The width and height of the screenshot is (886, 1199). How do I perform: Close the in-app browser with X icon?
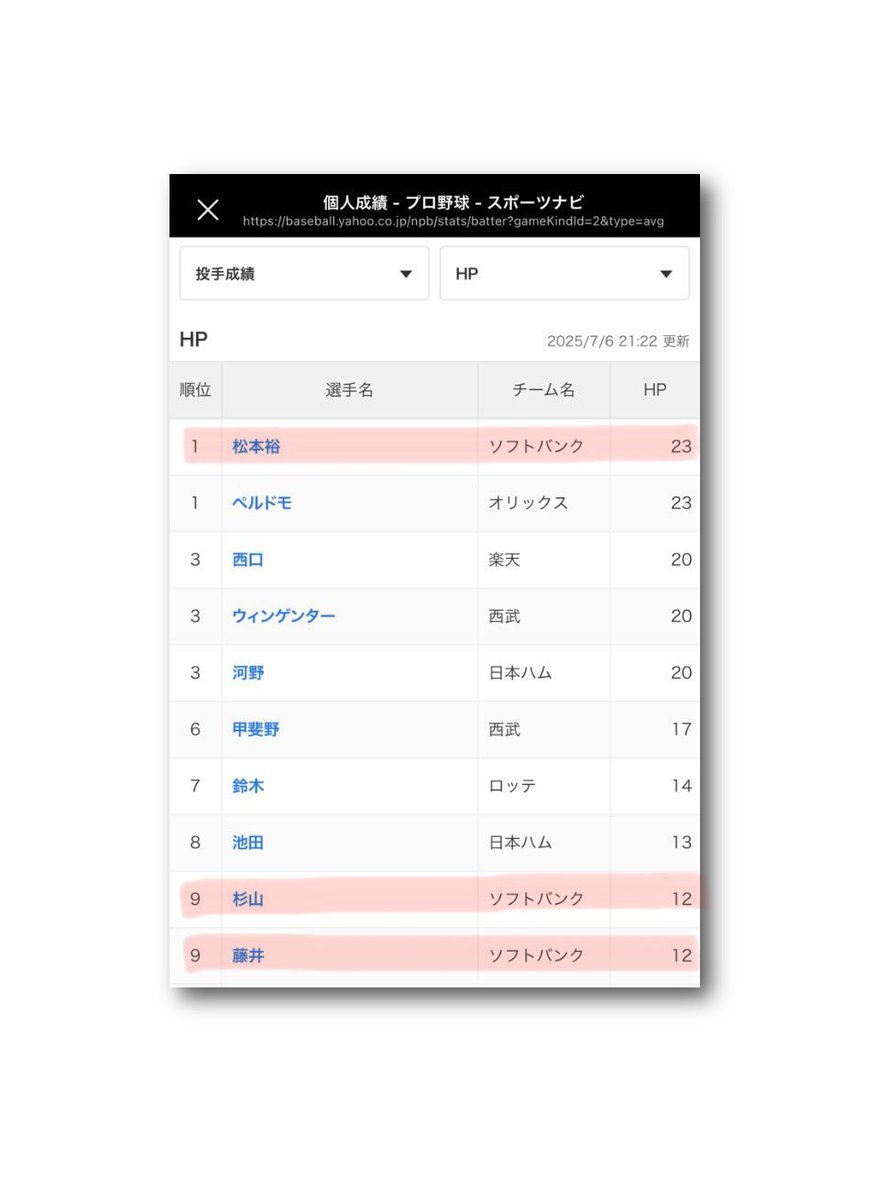pos(208,210)
